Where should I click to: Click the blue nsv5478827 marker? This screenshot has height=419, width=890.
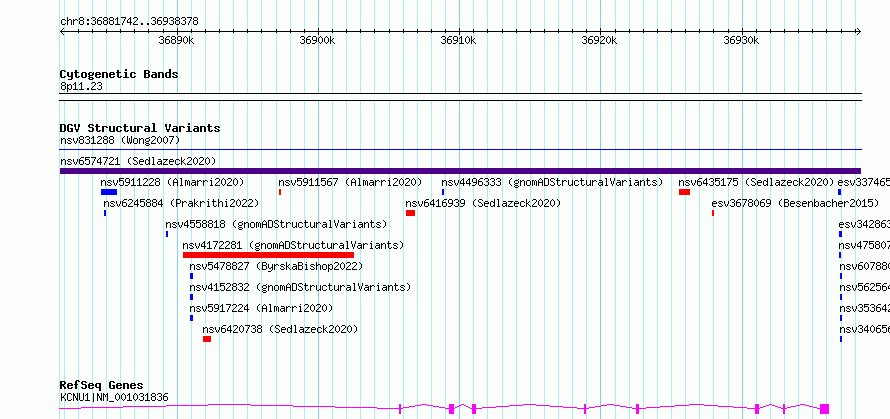(x=191, y=276)
